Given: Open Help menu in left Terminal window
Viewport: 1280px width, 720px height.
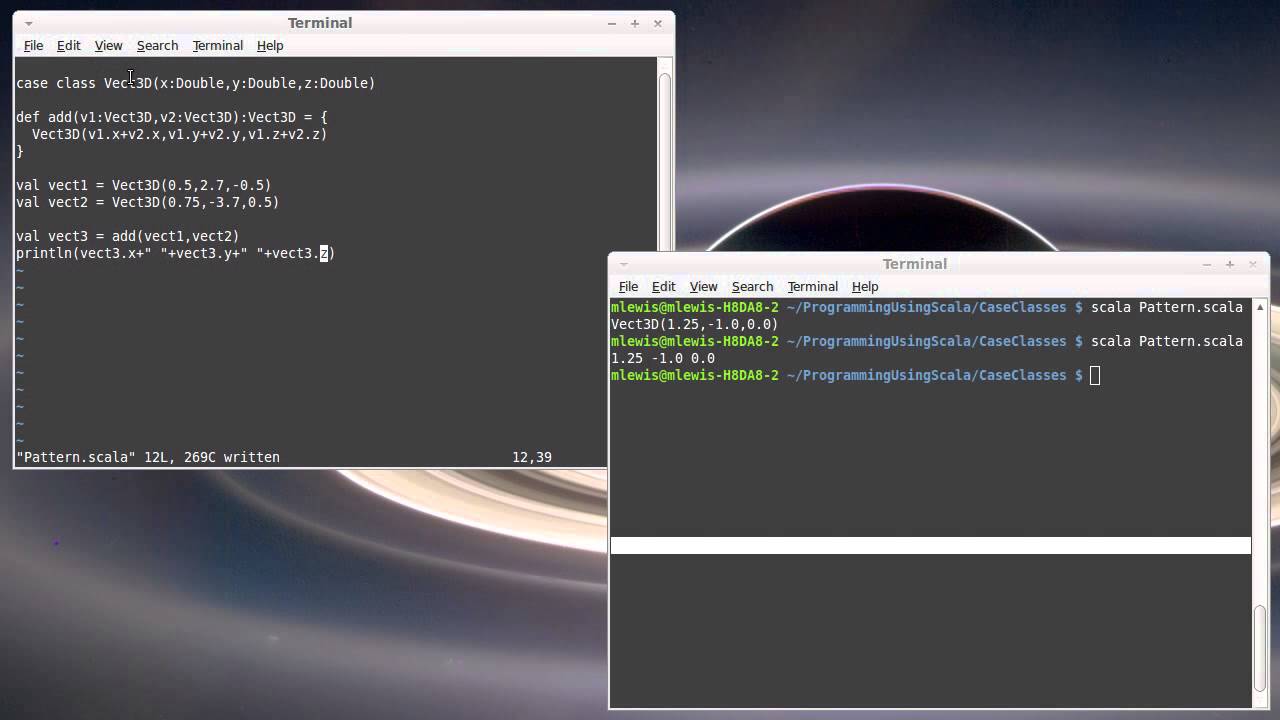Looking at the screenshot, I should pyautogui.click(x=270, y=45).
